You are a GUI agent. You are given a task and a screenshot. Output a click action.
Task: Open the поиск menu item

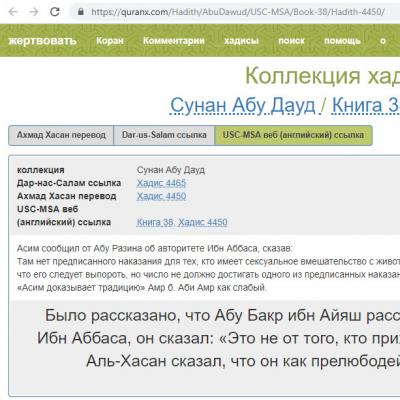291,41
